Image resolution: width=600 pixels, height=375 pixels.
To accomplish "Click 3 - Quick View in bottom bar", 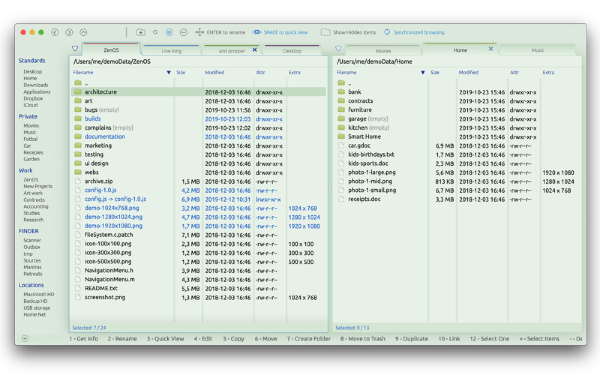I will (x=165, y=339).
